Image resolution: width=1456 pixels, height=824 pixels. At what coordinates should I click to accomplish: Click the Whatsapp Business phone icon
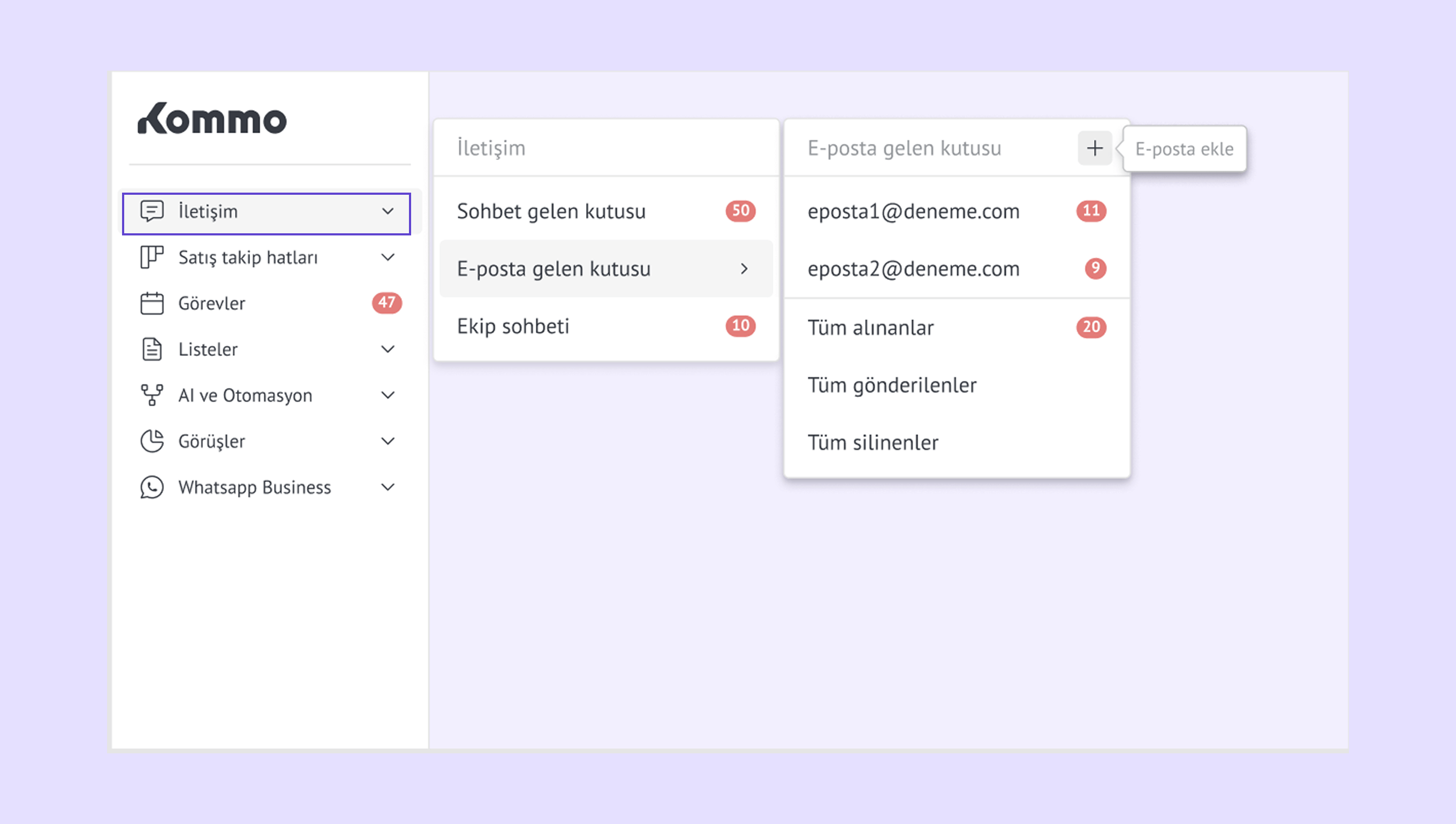pyautogui.click(x=151, y=487)
